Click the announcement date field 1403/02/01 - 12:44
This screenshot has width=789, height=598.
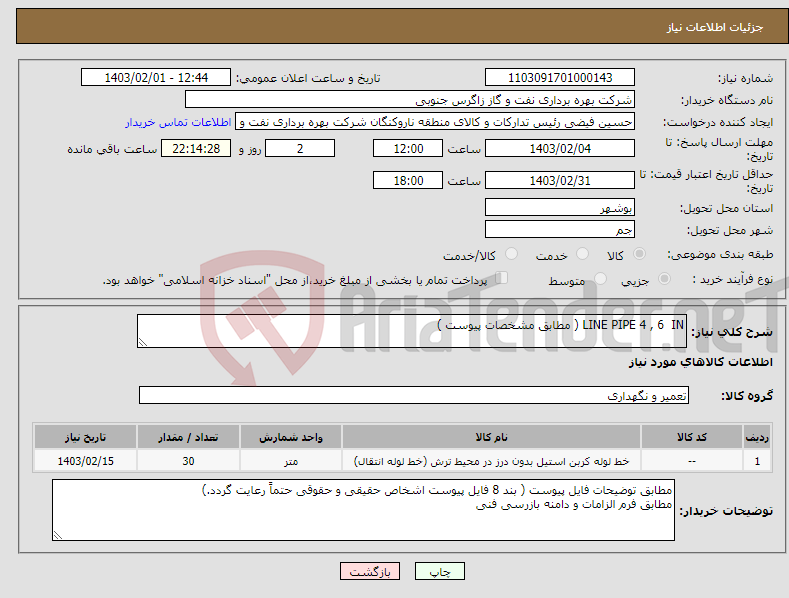(156, 78)
